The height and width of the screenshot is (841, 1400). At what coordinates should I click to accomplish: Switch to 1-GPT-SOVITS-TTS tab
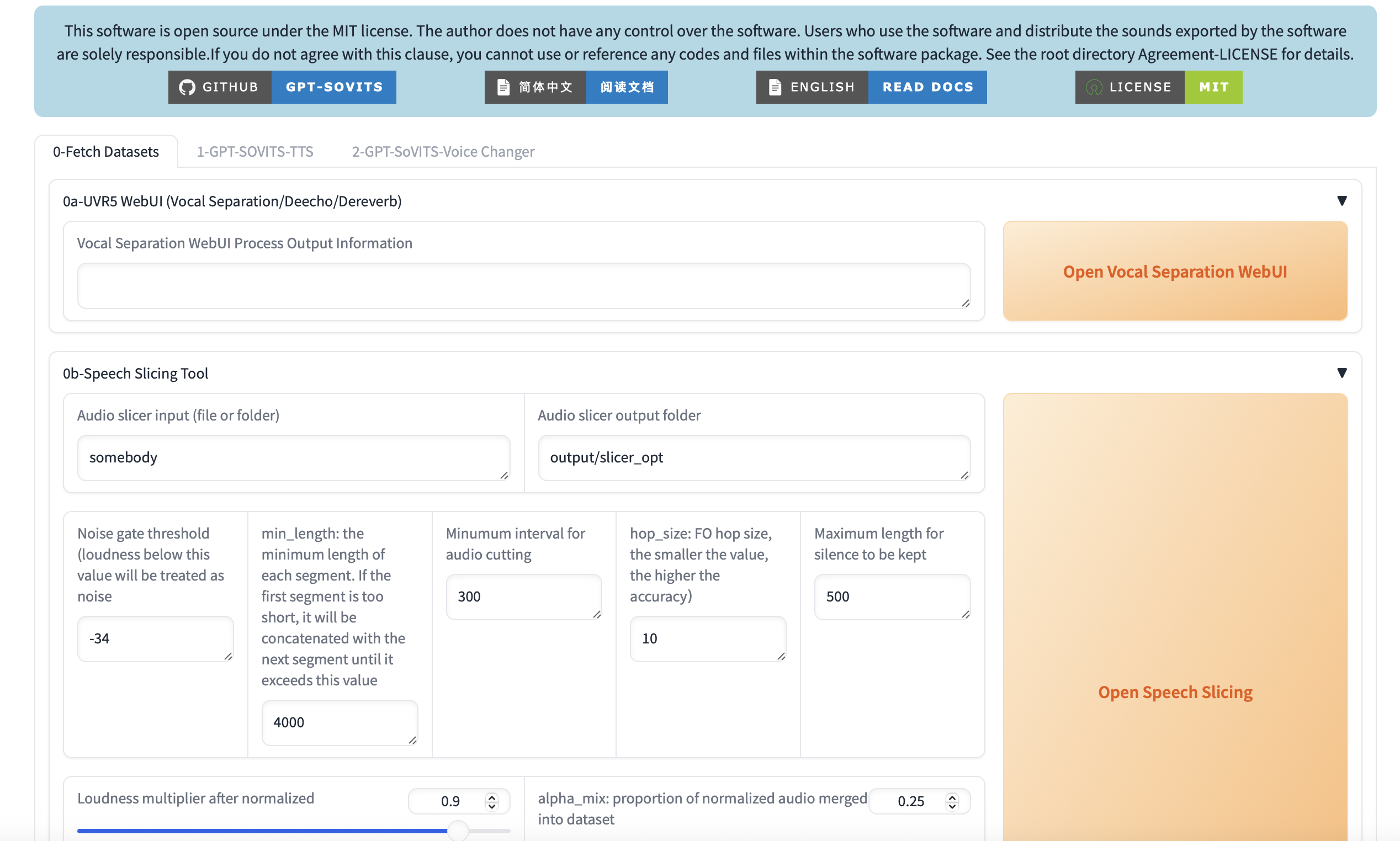coord(254,152)
